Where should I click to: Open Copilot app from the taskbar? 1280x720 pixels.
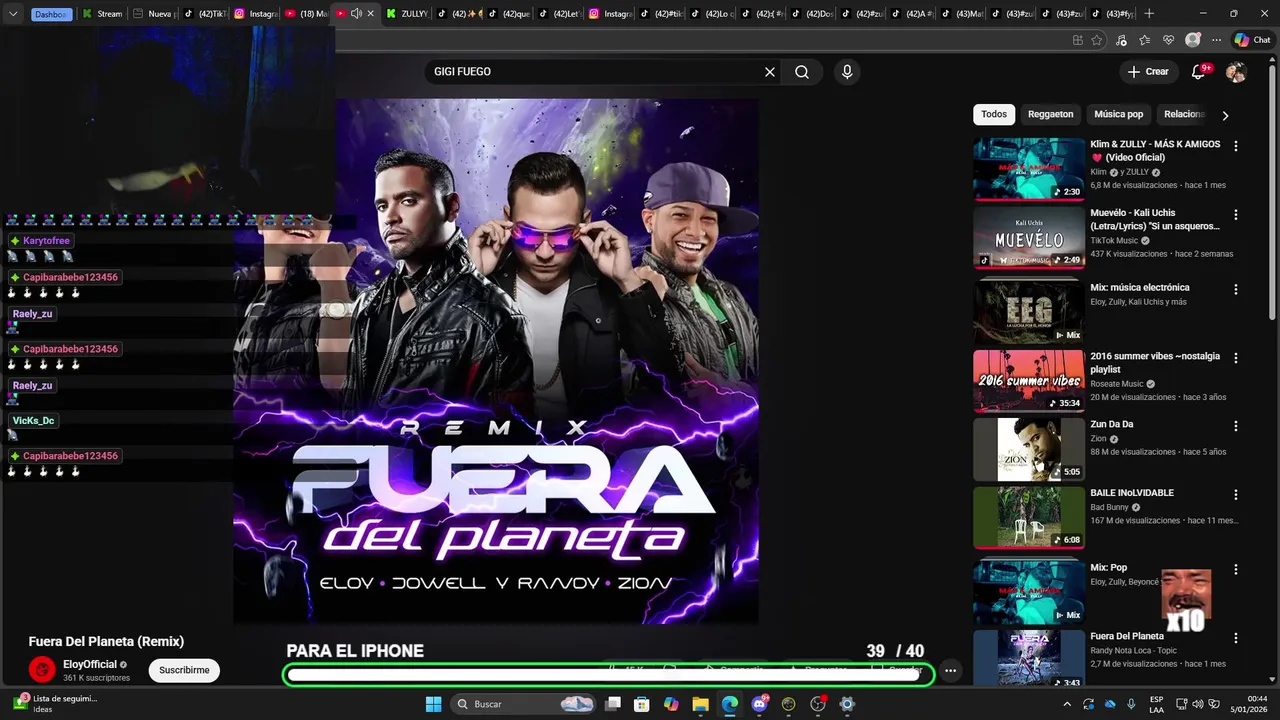point(671,704)
